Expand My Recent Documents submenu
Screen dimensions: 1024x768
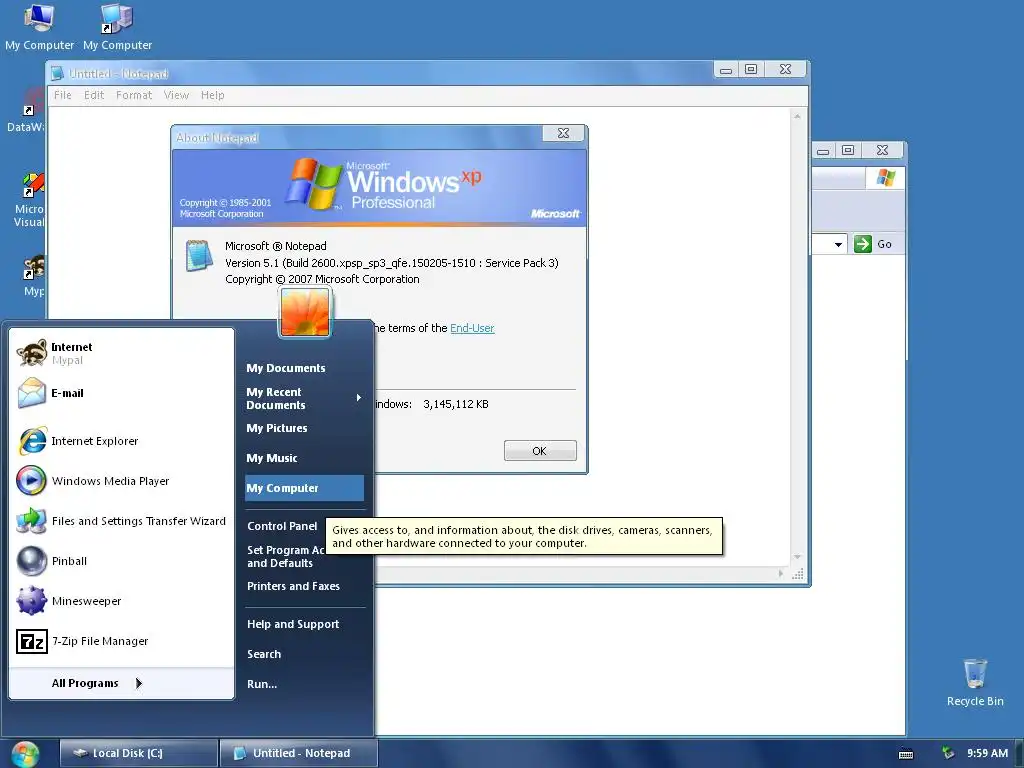click(x=304, y=398)
